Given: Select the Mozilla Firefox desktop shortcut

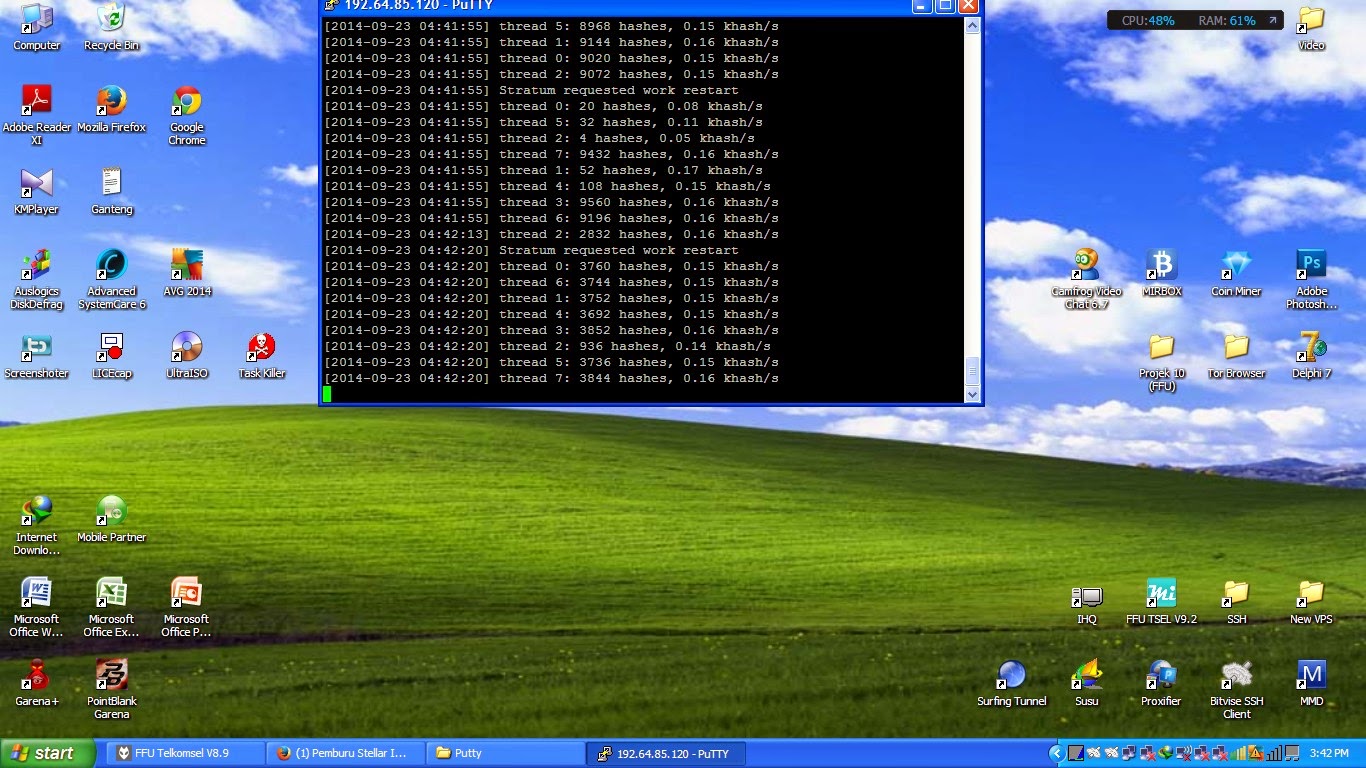Looking at the screenshot, I should click(x=111, y=109).
